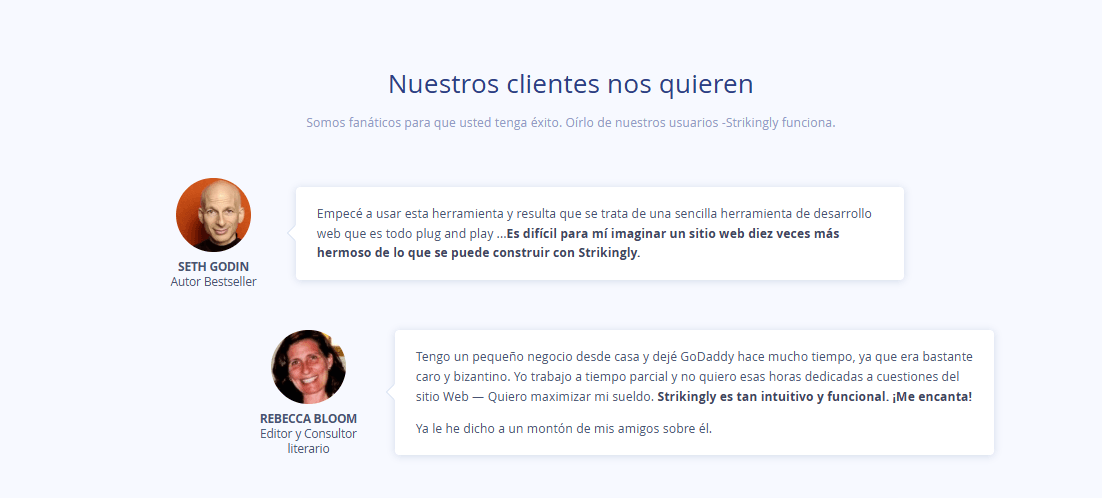The width and height of the screenshot is (1102, 498).
Task: Click the heading "Nuestros clientes nos quieren"
Action: [571, 84]
